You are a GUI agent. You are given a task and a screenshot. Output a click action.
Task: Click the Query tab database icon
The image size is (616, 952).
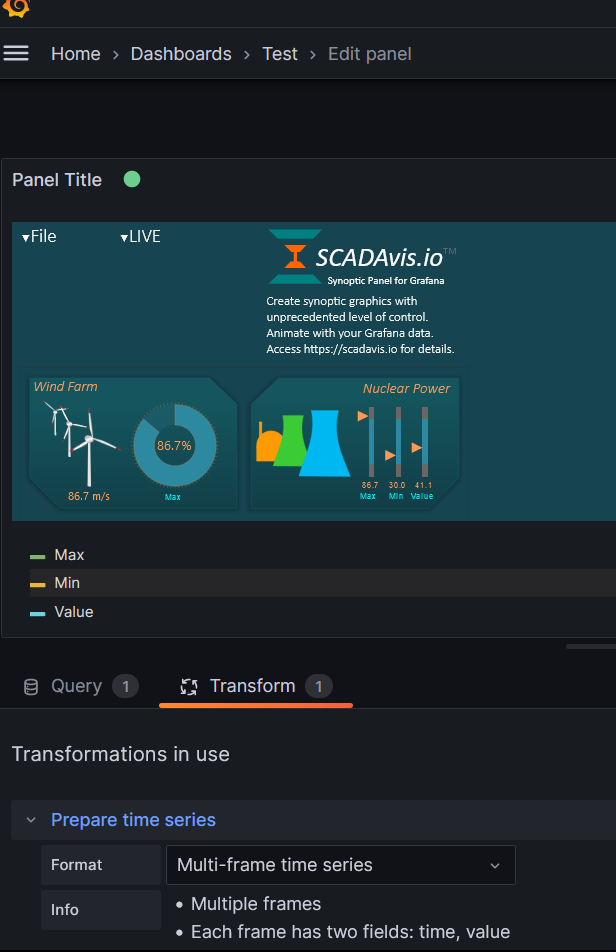click(x=31, y=686)
